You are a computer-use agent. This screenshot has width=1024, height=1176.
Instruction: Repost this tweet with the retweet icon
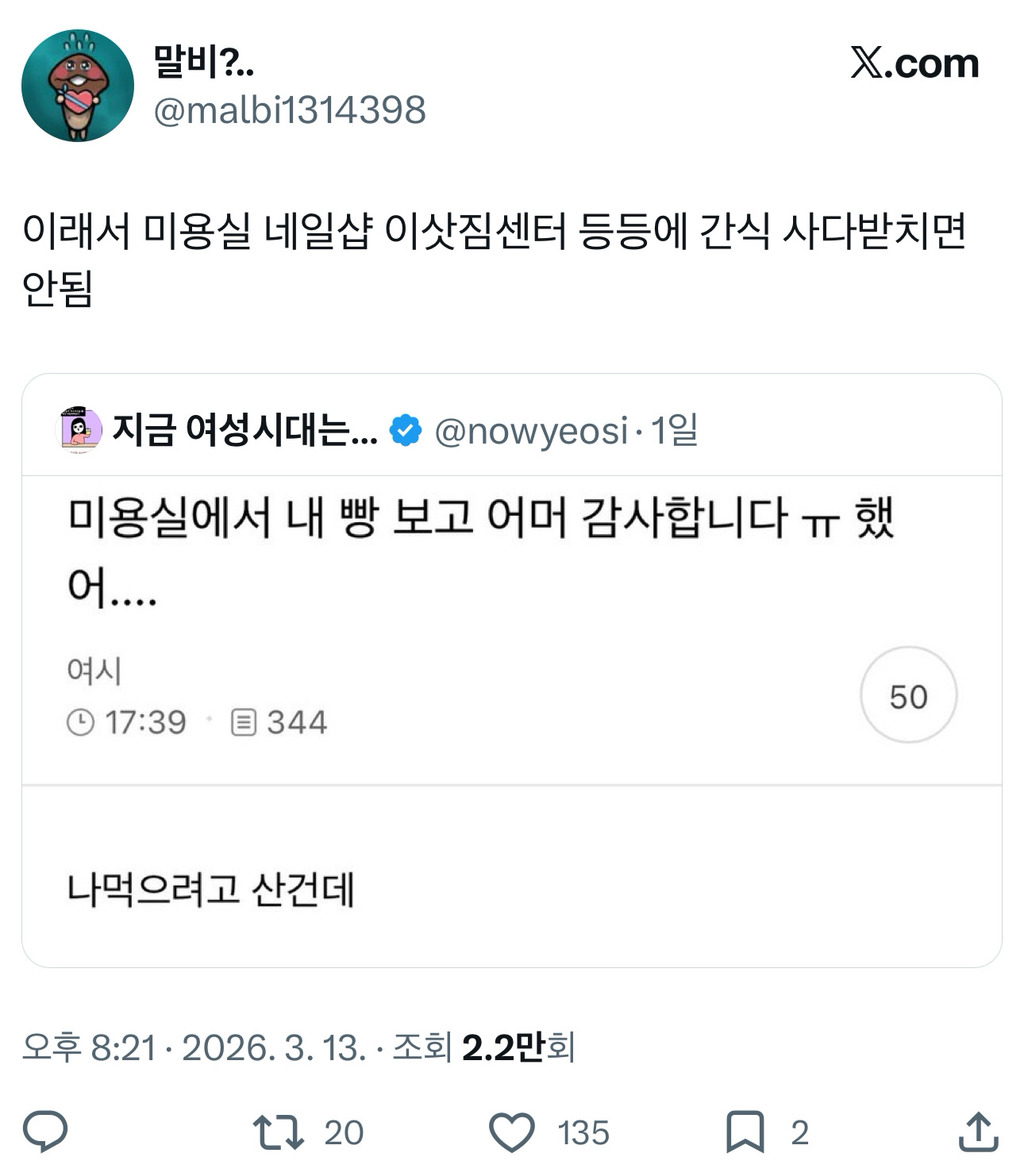(x=278, y=1132)
